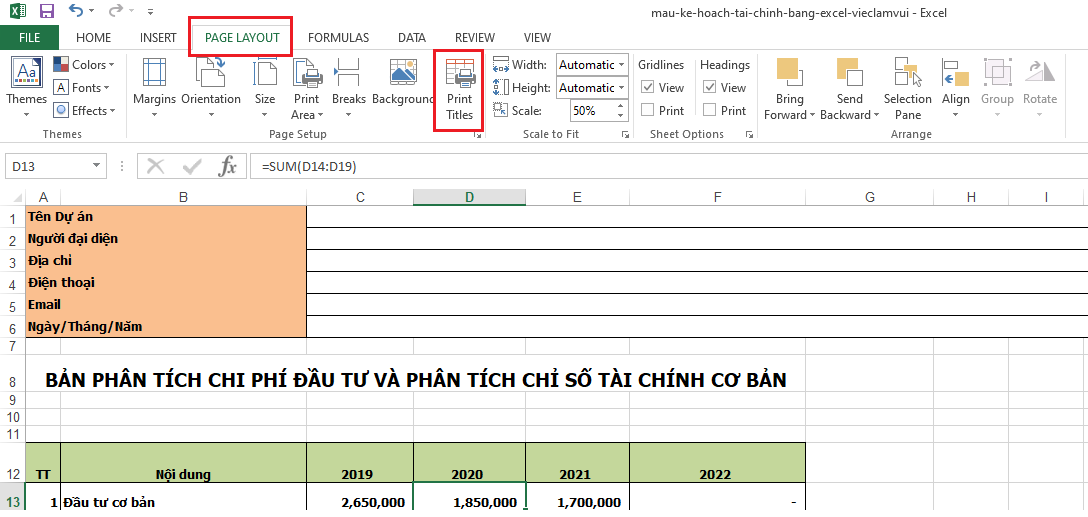Click the Cancel X formula bar button
This screenshot has width=1088, height=517.
click(156, 167)
